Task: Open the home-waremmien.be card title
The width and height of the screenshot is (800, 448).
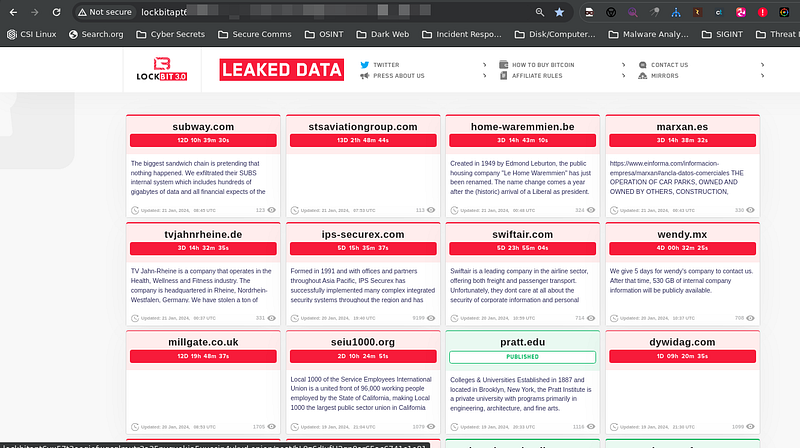Action: (x=522, y=127)
